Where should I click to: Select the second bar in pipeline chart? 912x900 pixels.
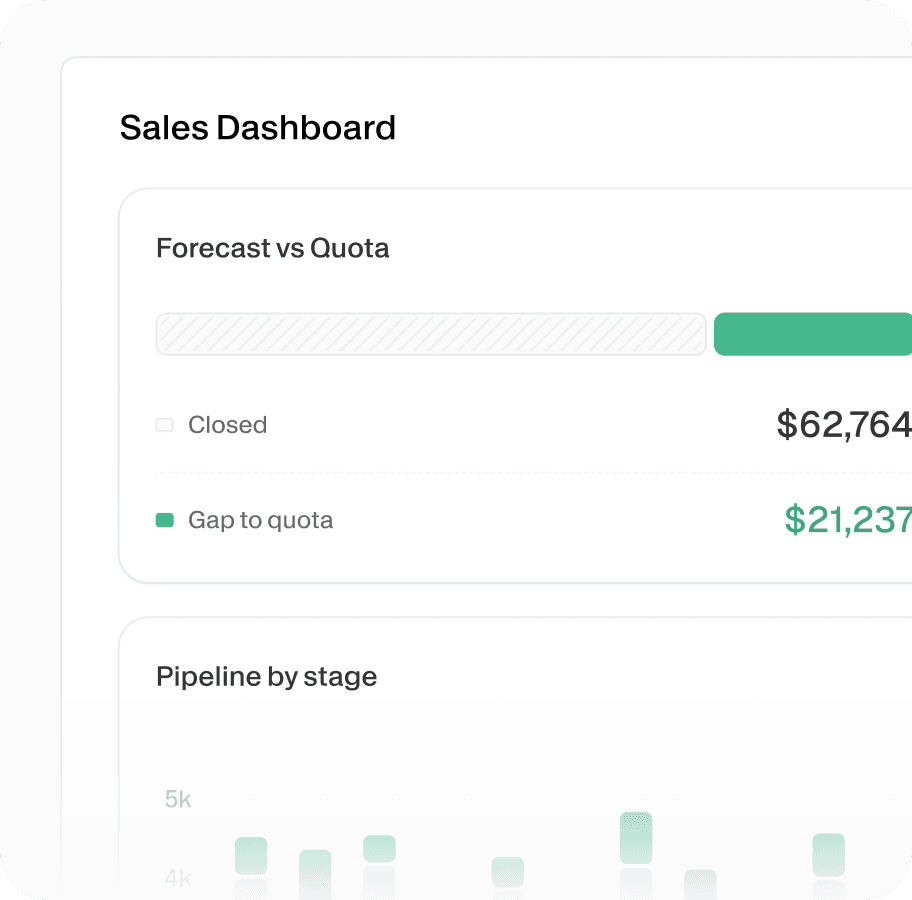pyautogui.click(x=315, y=868)
